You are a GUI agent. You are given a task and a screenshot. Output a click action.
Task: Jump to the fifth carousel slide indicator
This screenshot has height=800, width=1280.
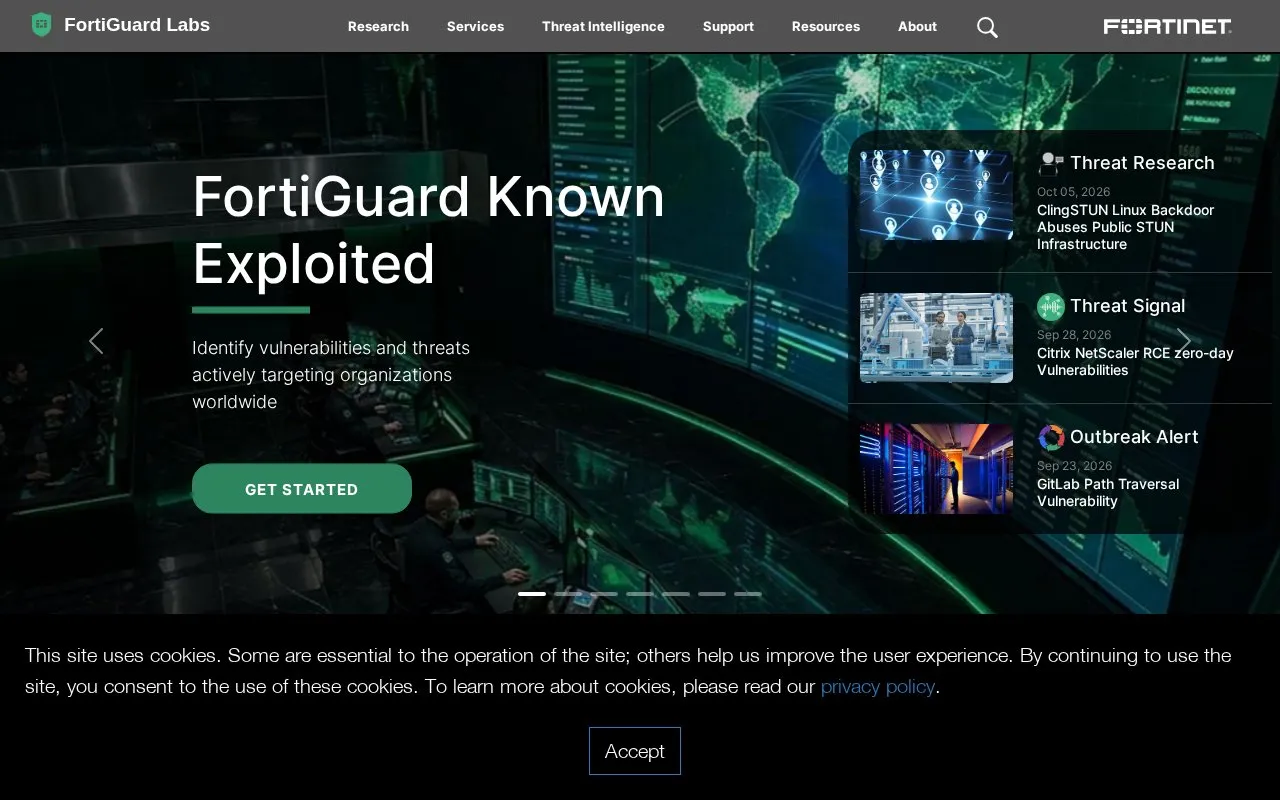point(676,594)
